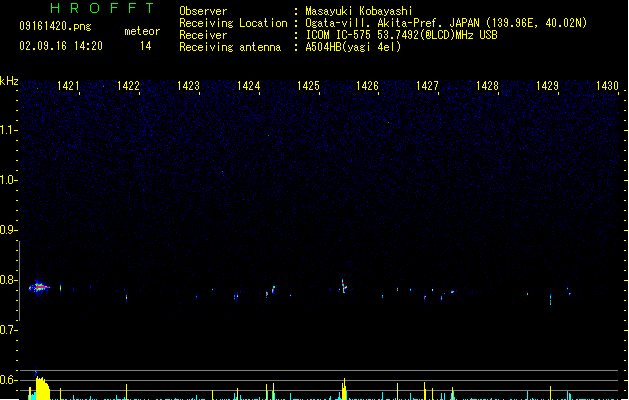
Task: Click the 1430 time axis label
Action: (x=607, y=86)
